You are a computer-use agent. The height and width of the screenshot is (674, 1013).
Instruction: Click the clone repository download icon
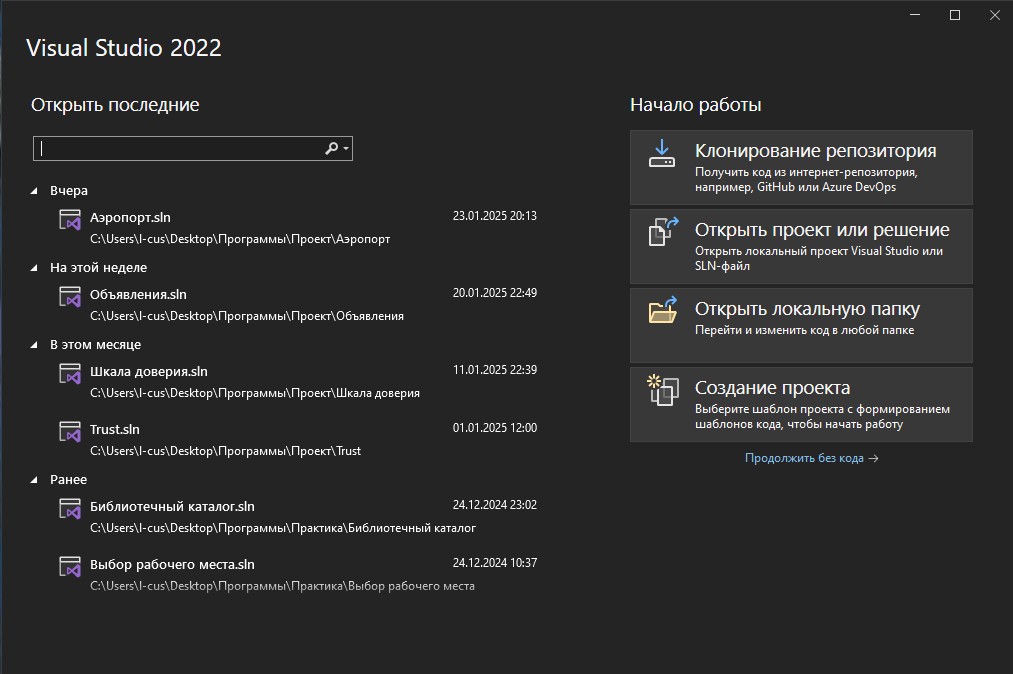point(662,153)
